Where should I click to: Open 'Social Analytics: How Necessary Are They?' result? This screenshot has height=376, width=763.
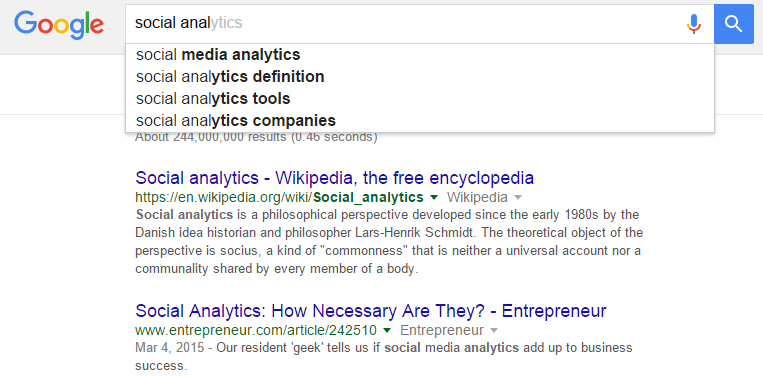click(x=371, y=311)
